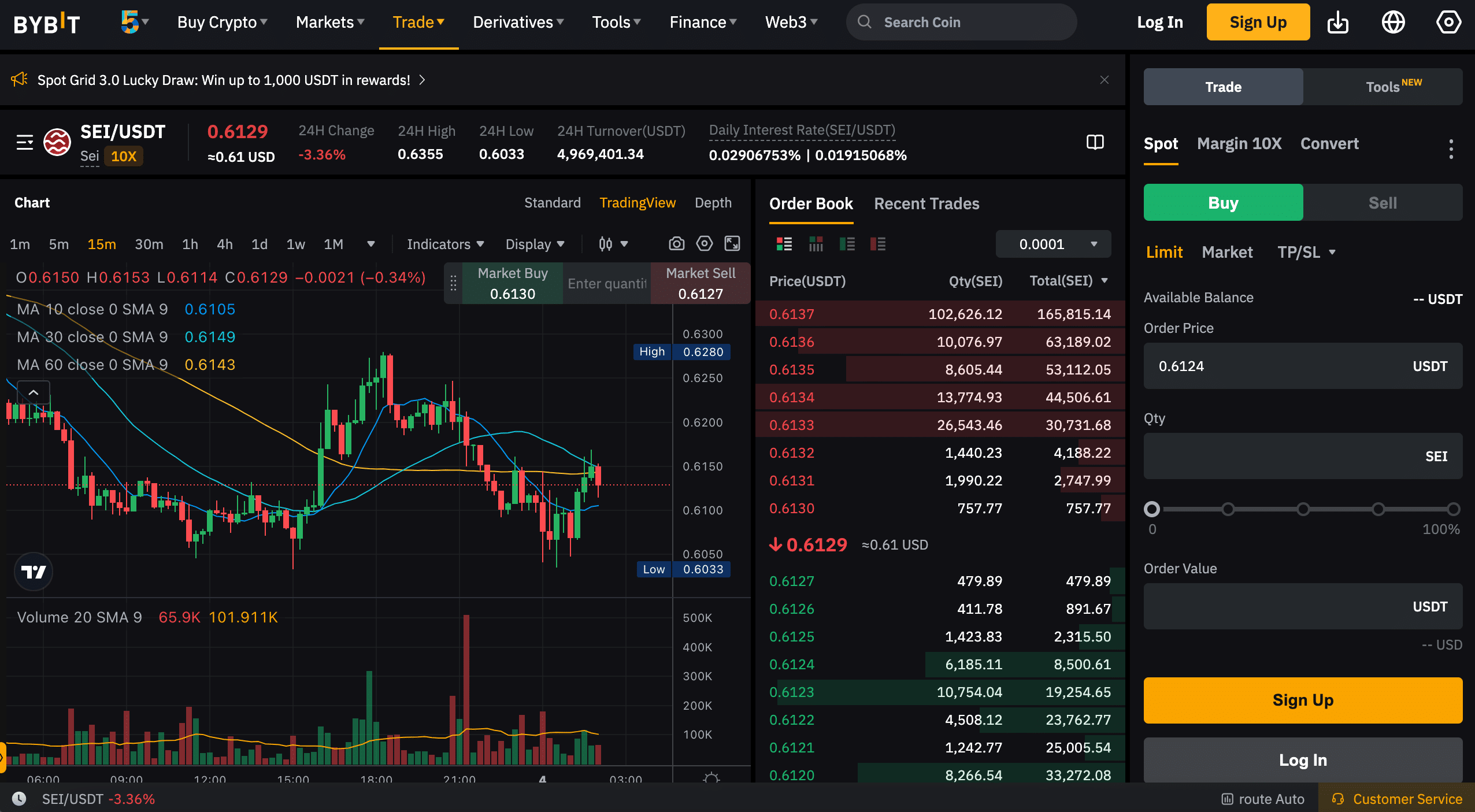
Task: Click the route Auto icon in footer
Action: (1227, 799)
